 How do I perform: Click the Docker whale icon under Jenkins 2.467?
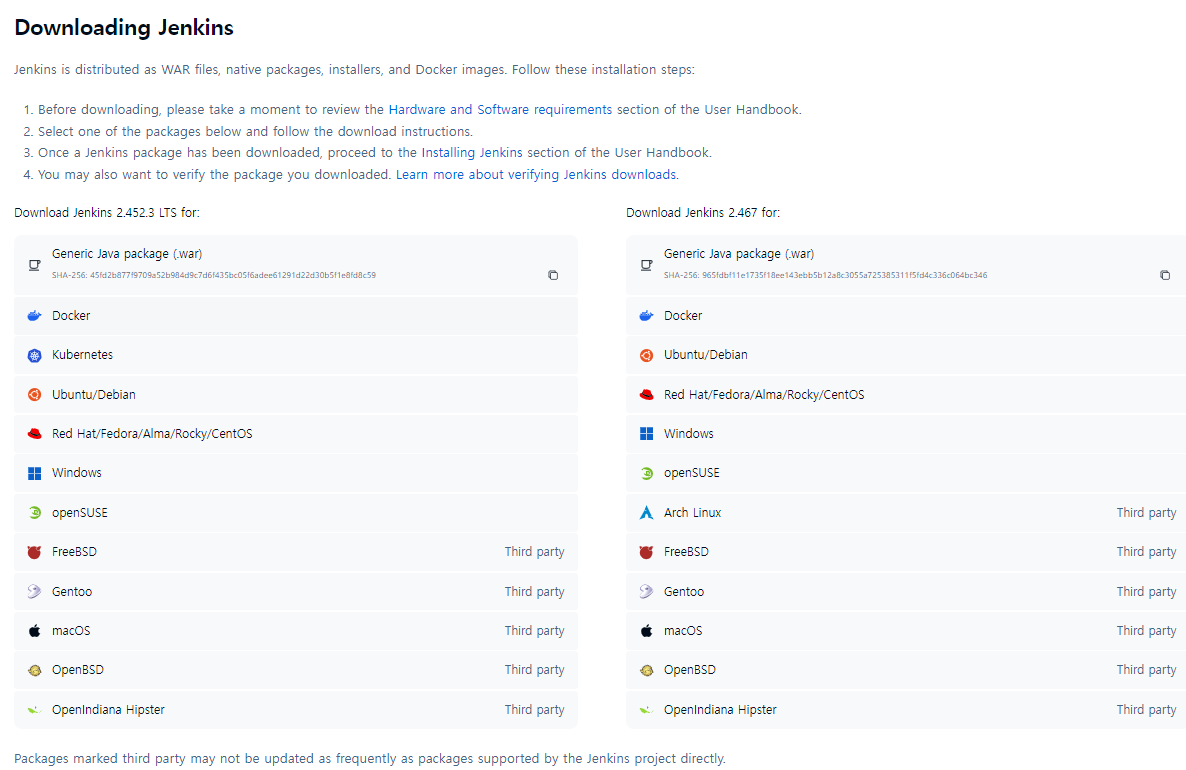[646, 316]
